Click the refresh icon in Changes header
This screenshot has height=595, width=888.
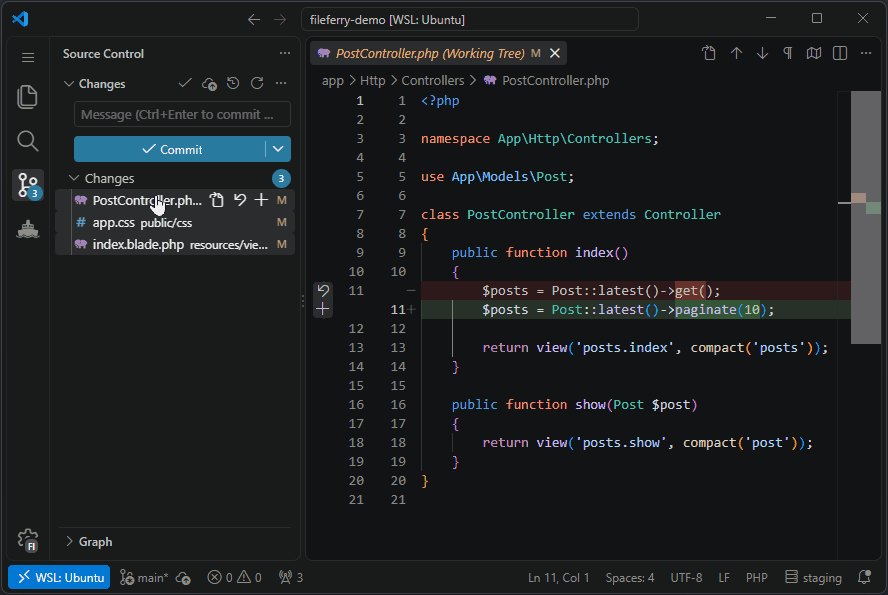257,83
